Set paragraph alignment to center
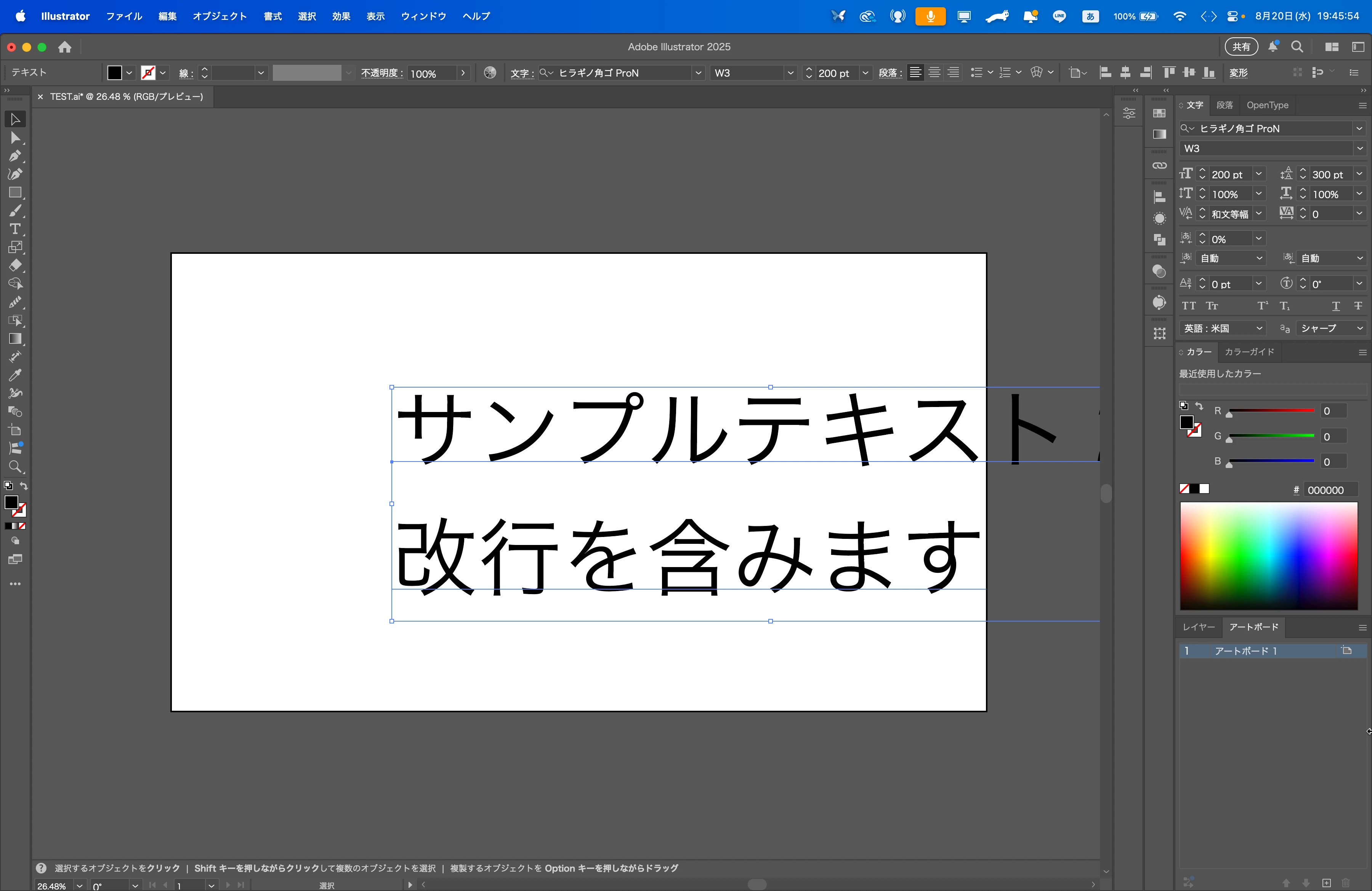Image resolution: width=1372 pixels, height=891 pixels. (x=934, y=73)
